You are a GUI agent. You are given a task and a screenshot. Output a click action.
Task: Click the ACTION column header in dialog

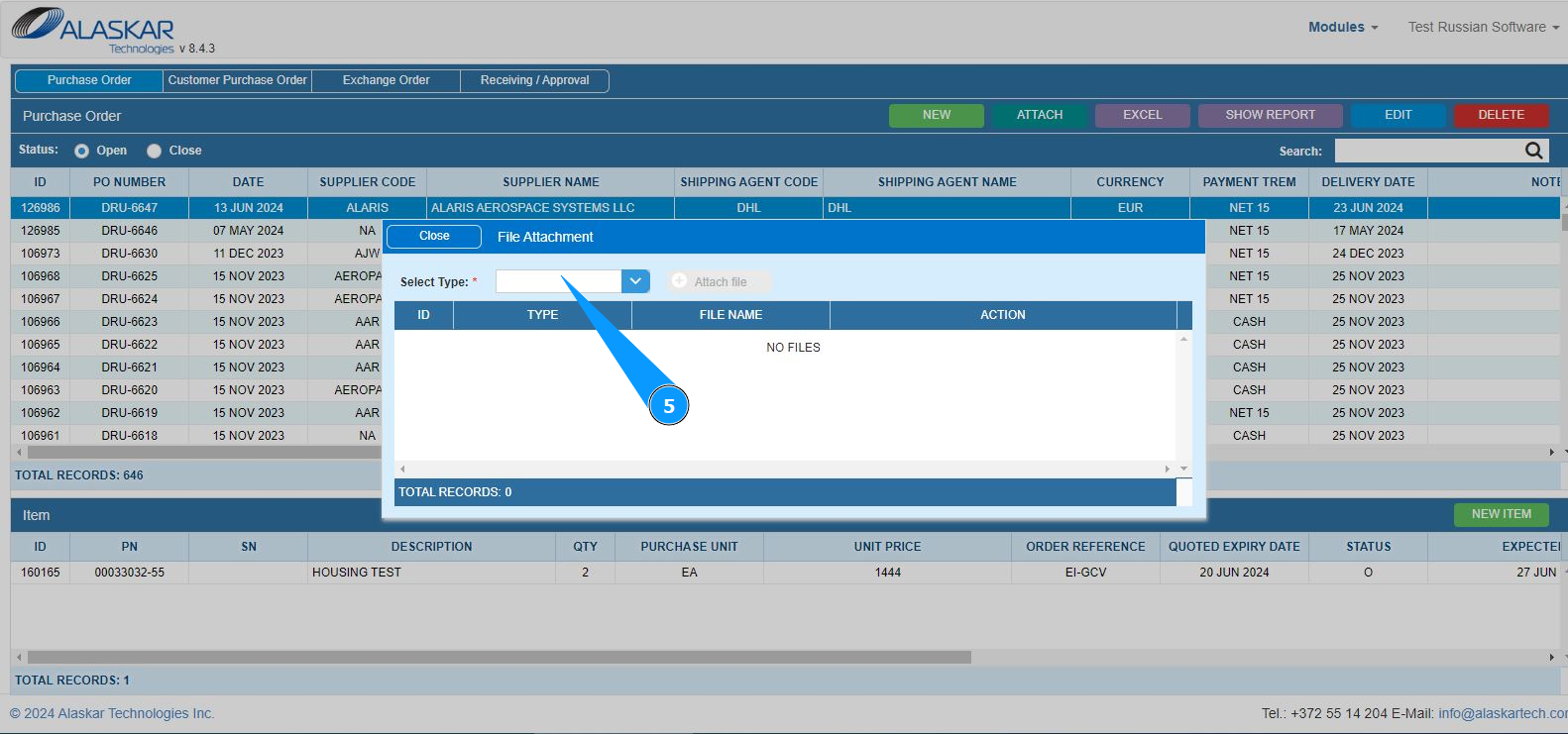(x=1003, y=315)
